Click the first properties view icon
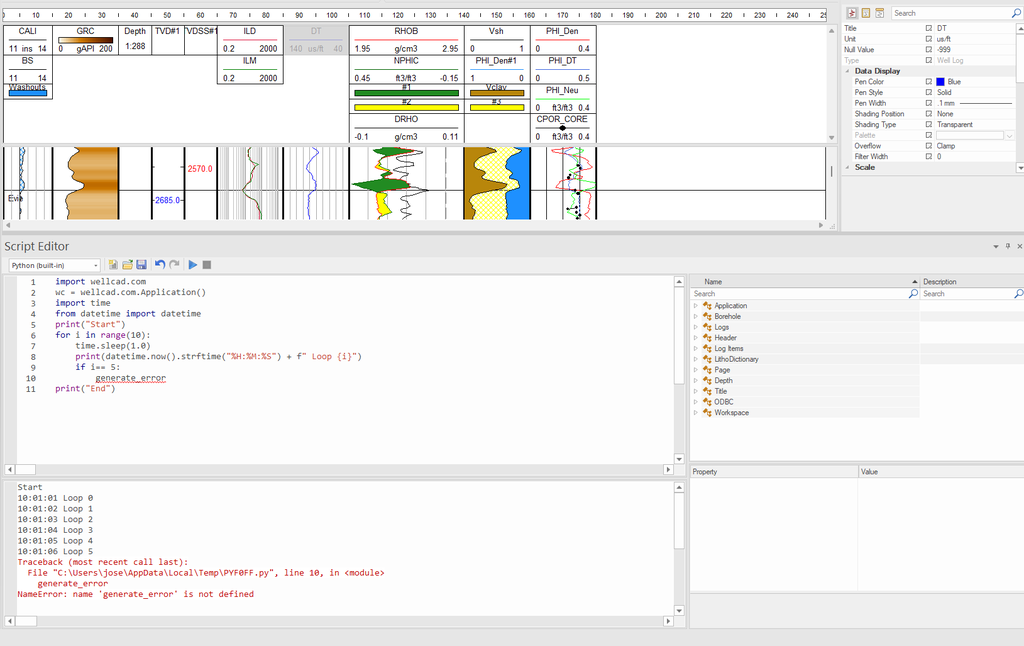The image size is (1024, 646). (851, 13)
